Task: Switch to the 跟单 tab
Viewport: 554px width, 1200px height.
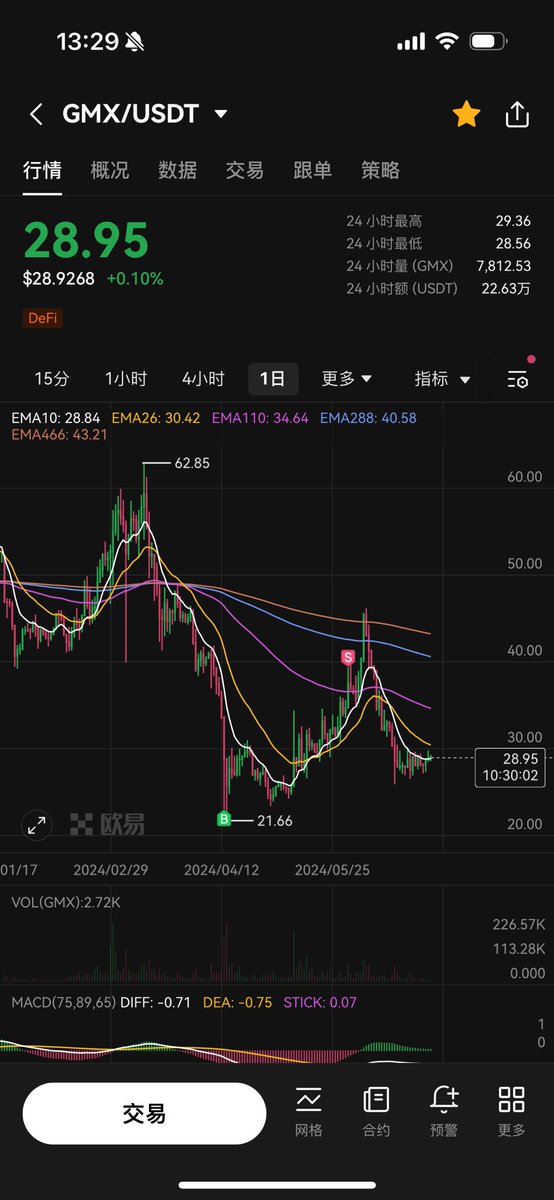Action: tap(312, 171)
